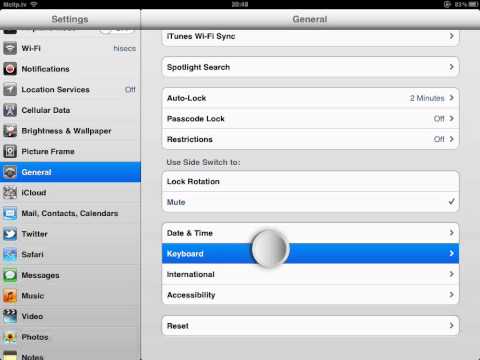The image size is (480, 360).
Task: Open Passcode Lock chevron
Action: tap(452, 119)
